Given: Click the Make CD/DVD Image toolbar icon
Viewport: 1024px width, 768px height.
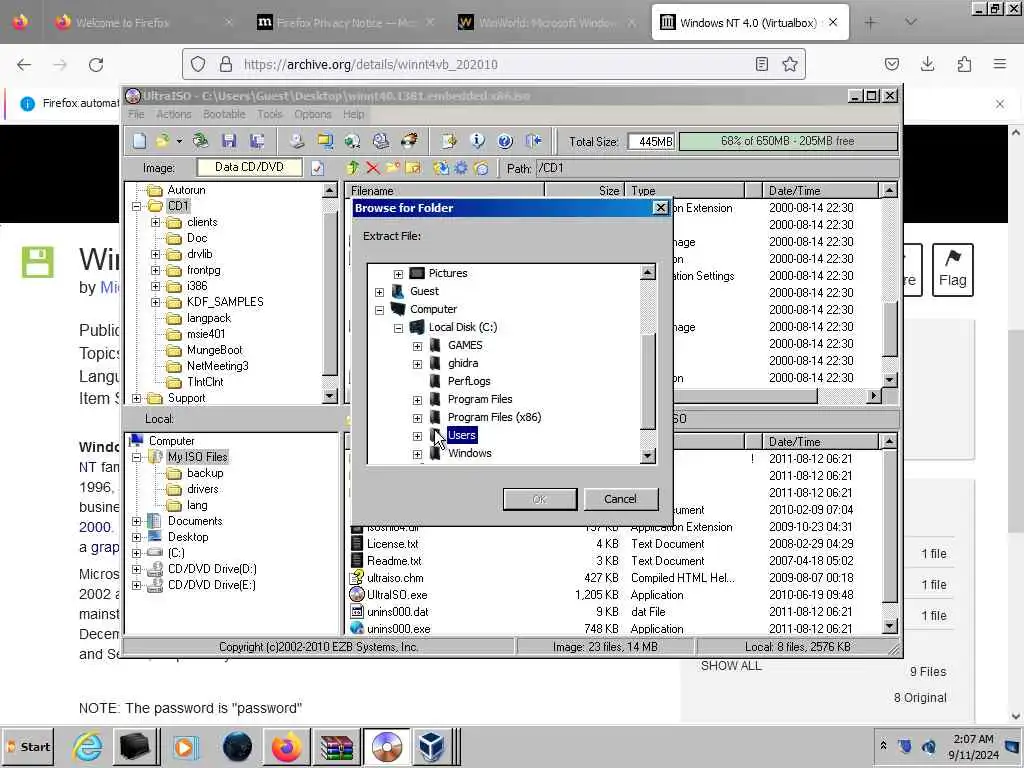Looking at the screenshot, I should [297, 141].
